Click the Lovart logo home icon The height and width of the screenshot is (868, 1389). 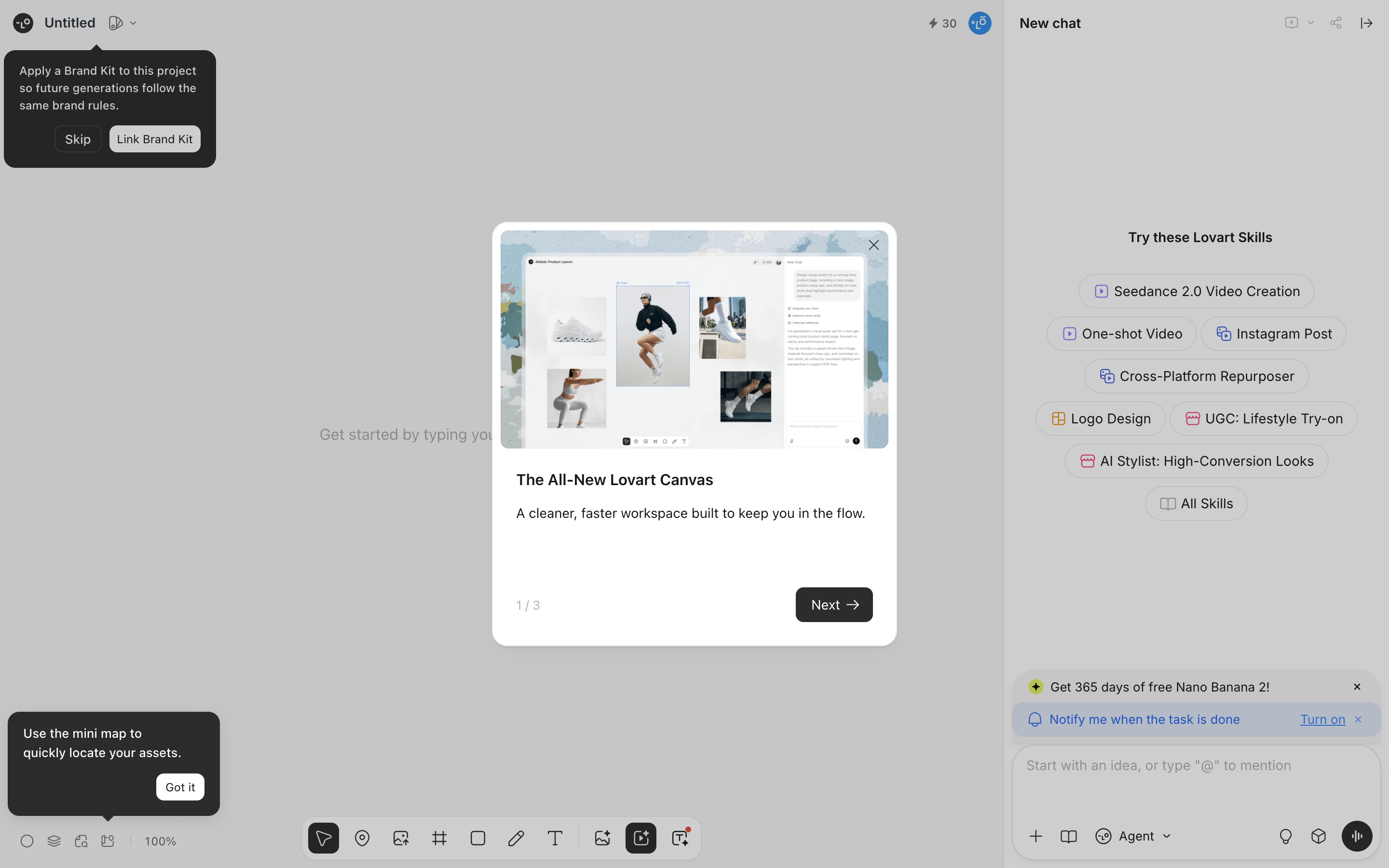pyautogui.click(x=23, y=23)
